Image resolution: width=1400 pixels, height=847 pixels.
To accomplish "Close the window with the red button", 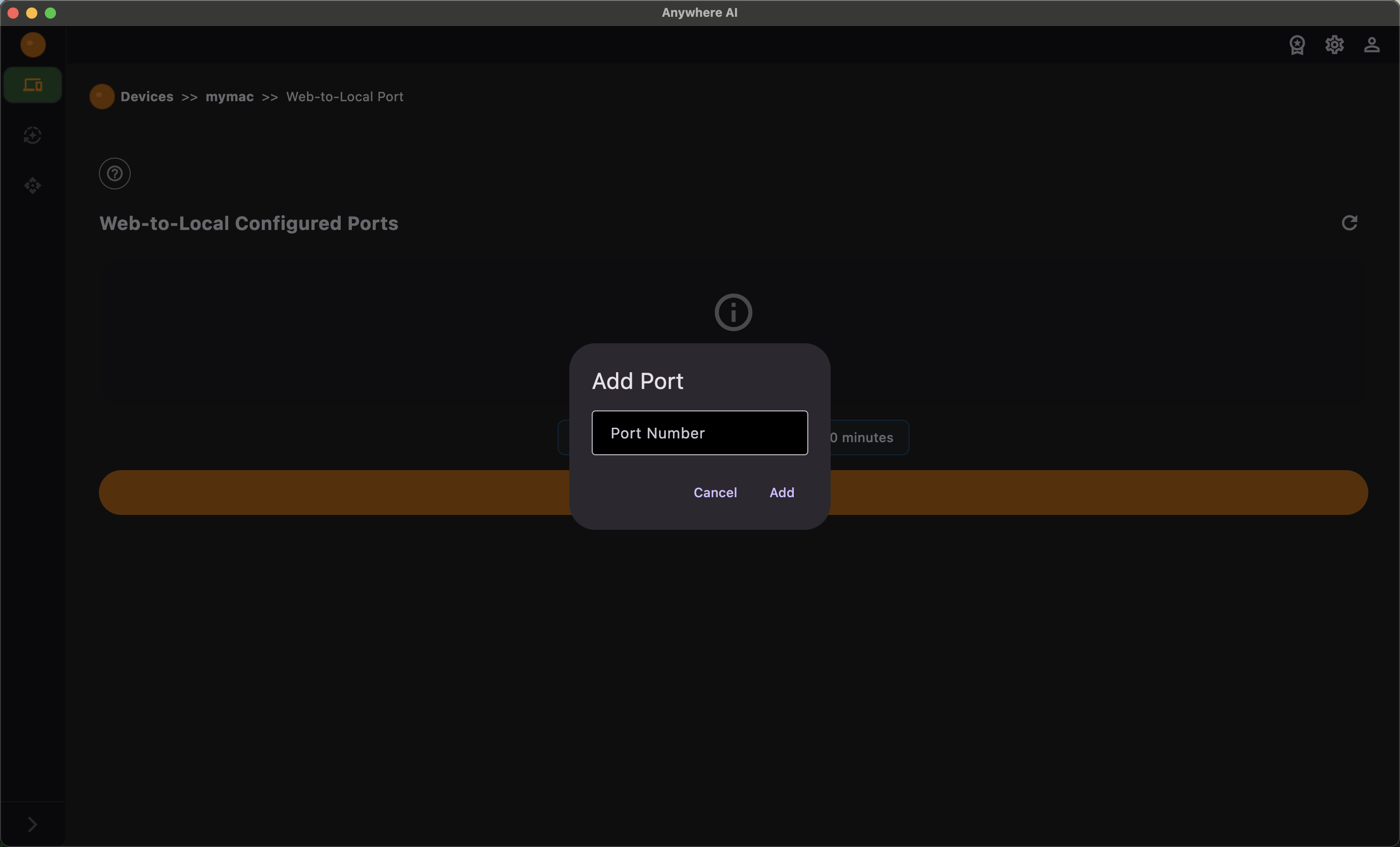I will pyautogui.click(x=13, y=13).
